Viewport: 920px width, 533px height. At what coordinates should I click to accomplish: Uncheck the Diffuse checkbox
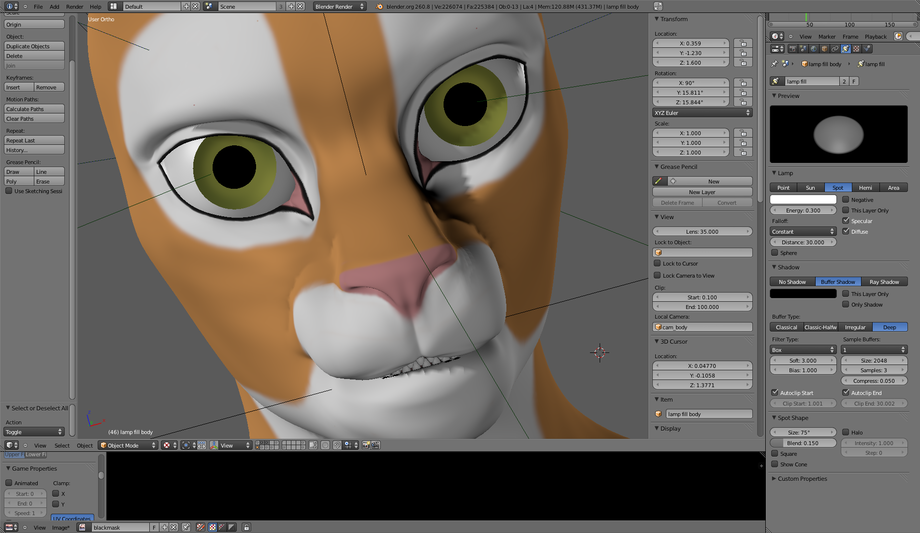[845, 231]
